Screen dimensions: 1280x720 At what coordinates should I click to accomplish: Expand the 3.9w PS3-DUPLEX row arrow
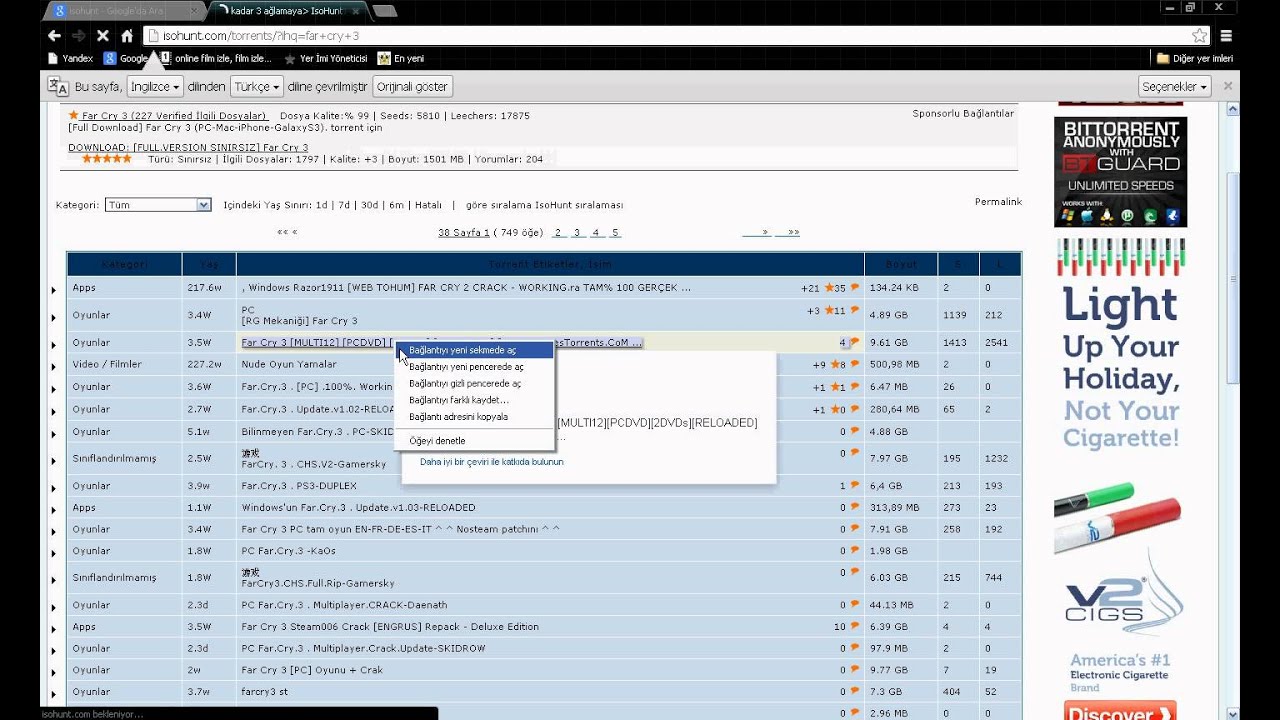coord(54,487)
